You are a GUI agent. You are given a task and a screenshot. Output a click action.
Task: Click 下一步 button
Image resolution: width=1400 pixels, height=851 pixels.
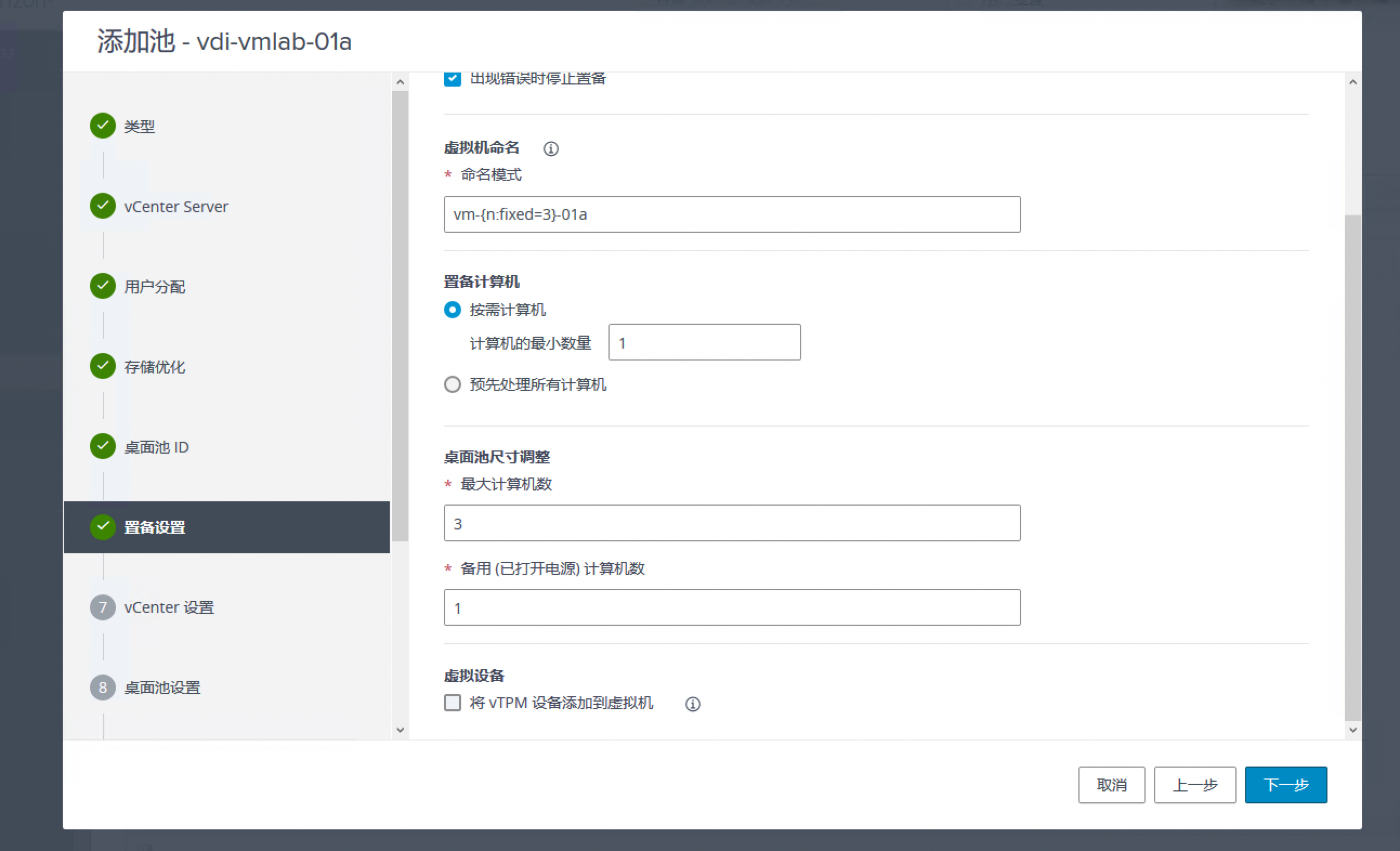1285,784
